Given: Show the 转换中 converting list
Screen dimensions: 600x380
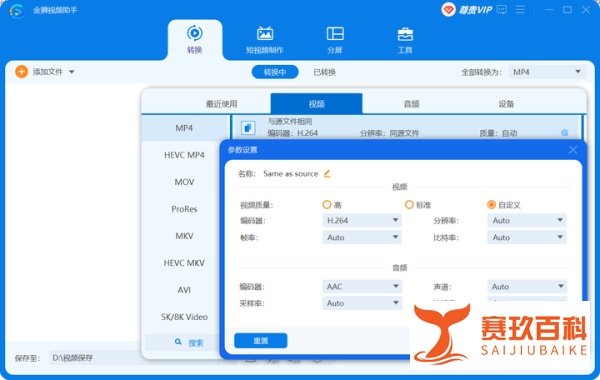Looking at the screenshot, I should [x=275, y=72].
